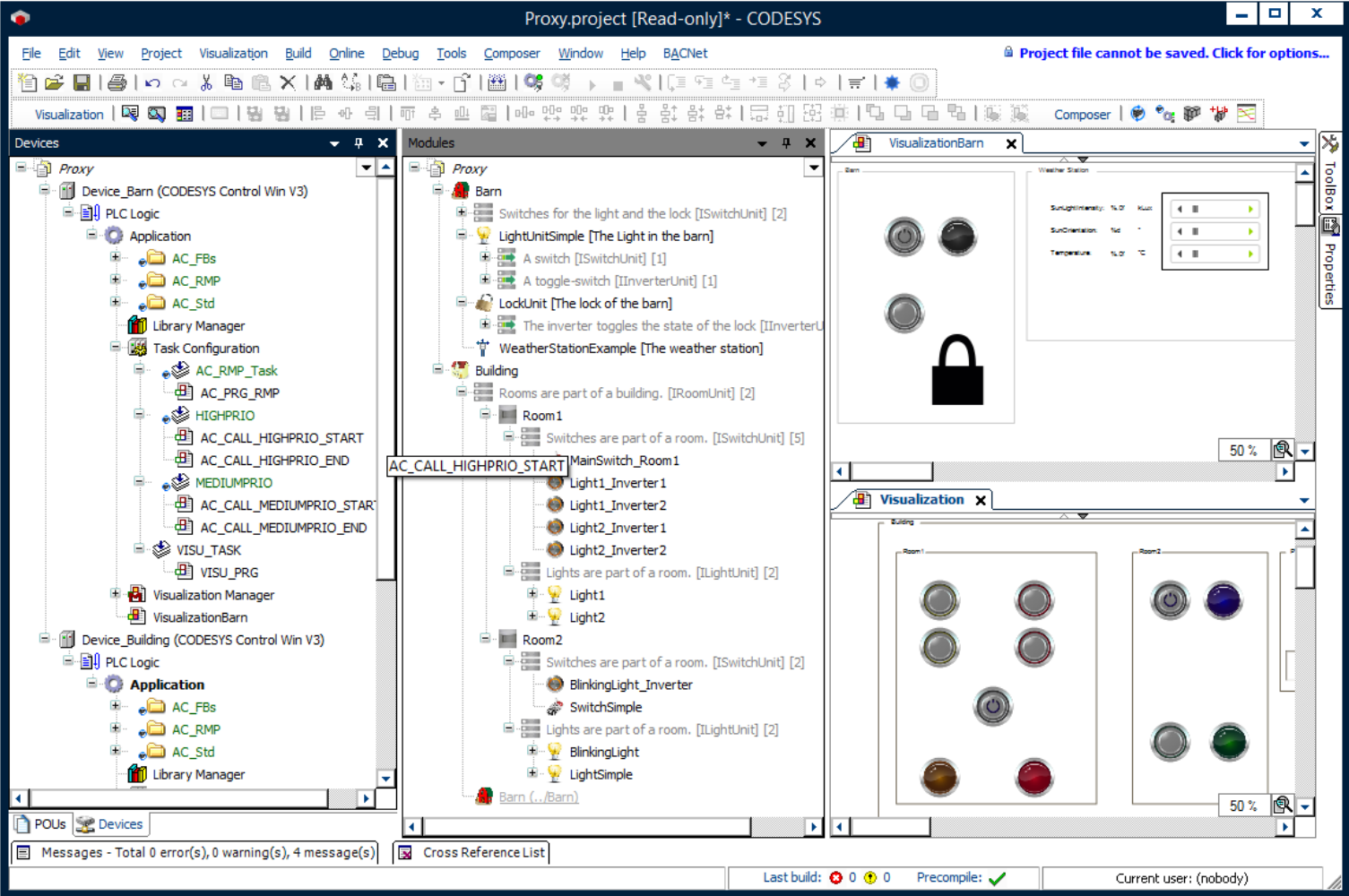Open the Composer menu

[x=511, y=54]
